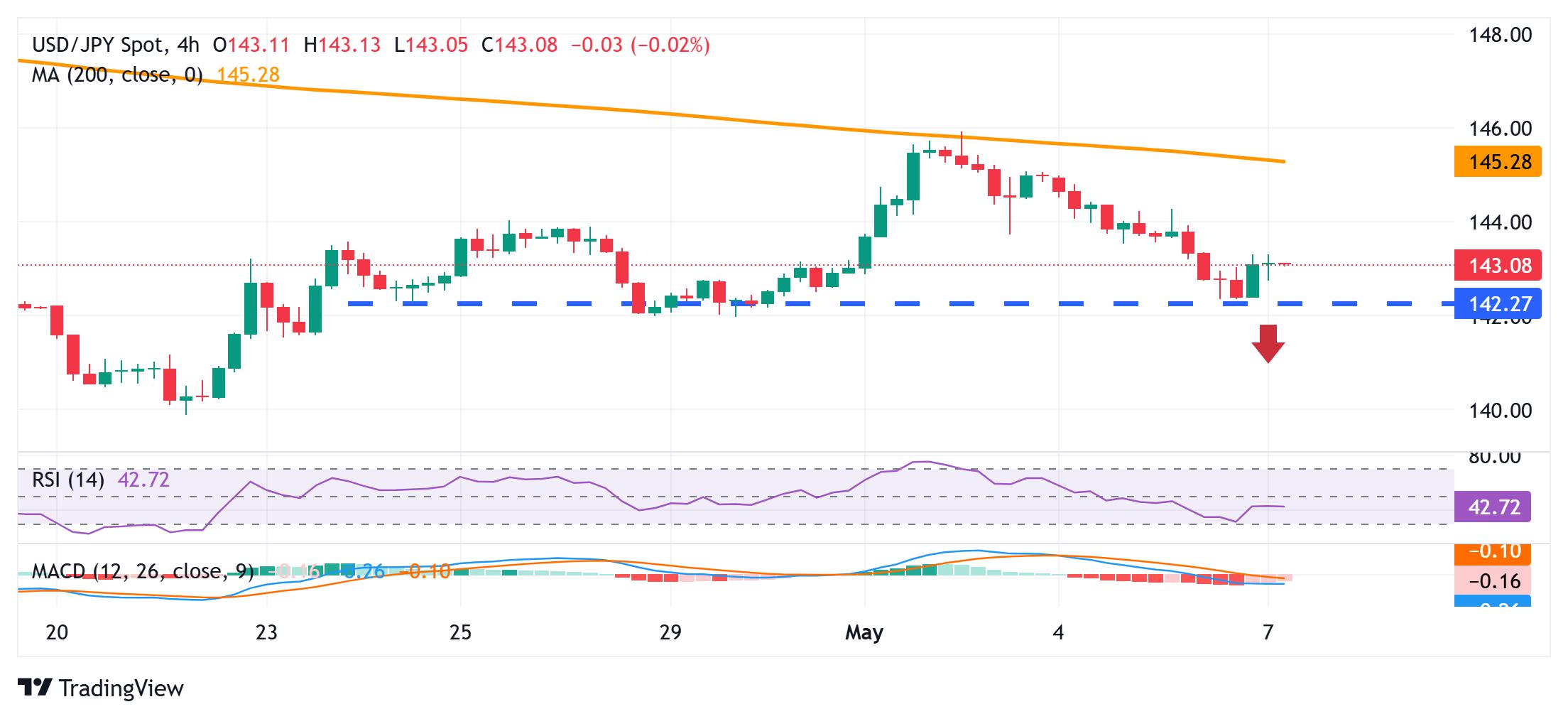This screenshot has width=1568, height=719.
Task: Click the orange -0.10 MACD signal tag
Action: (x=1493, y=552)
